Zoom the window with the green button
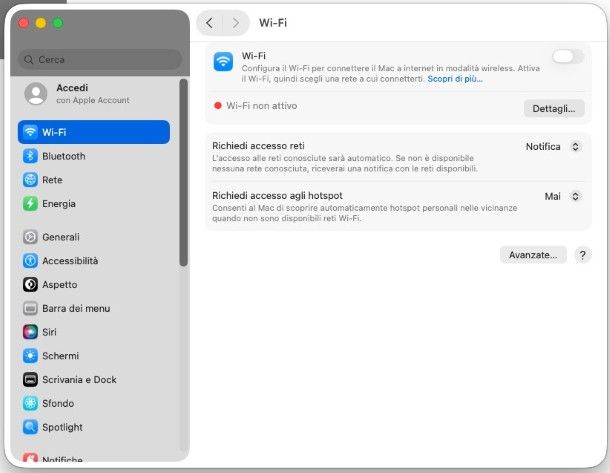Viewport: 610px width, 473px height. pos(58,23)
